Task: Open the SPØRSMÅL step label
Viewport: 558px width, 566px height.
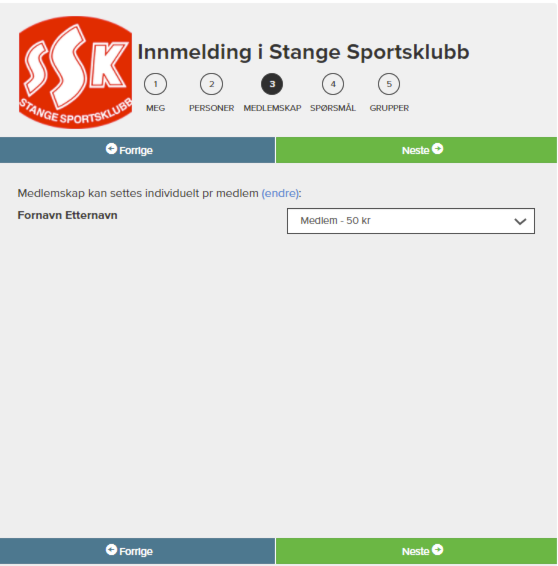Action: point(333,108)
